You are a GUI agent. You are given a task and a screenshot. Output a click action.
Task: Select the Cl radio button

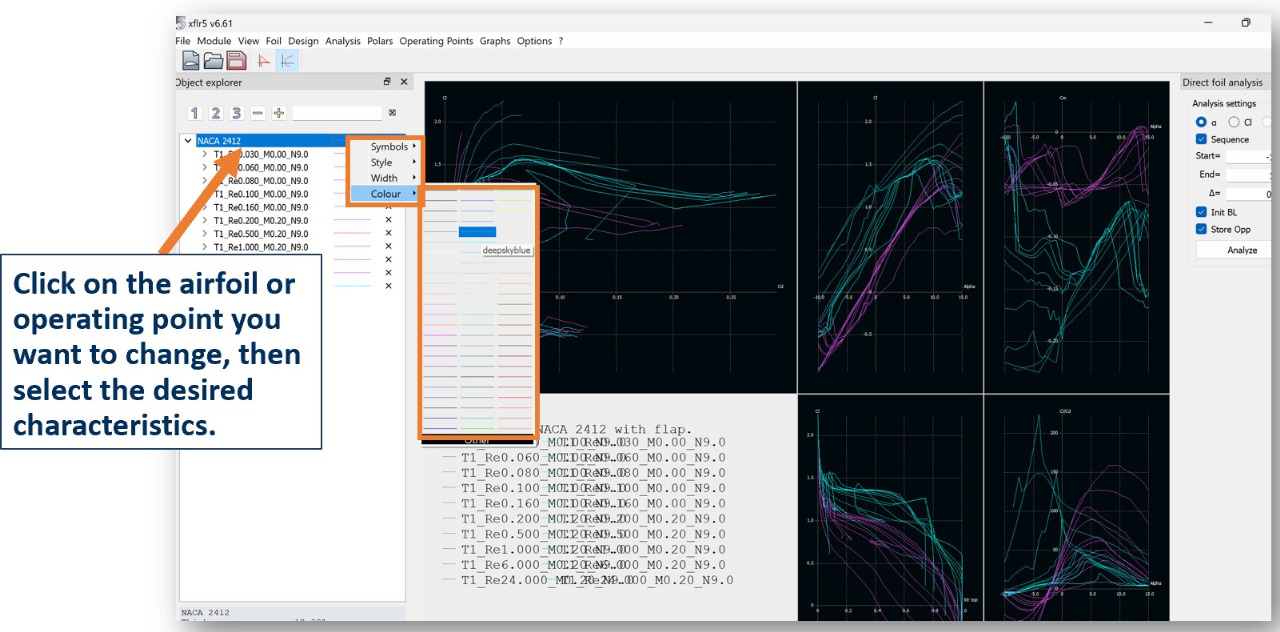(x=1233, y=122)
